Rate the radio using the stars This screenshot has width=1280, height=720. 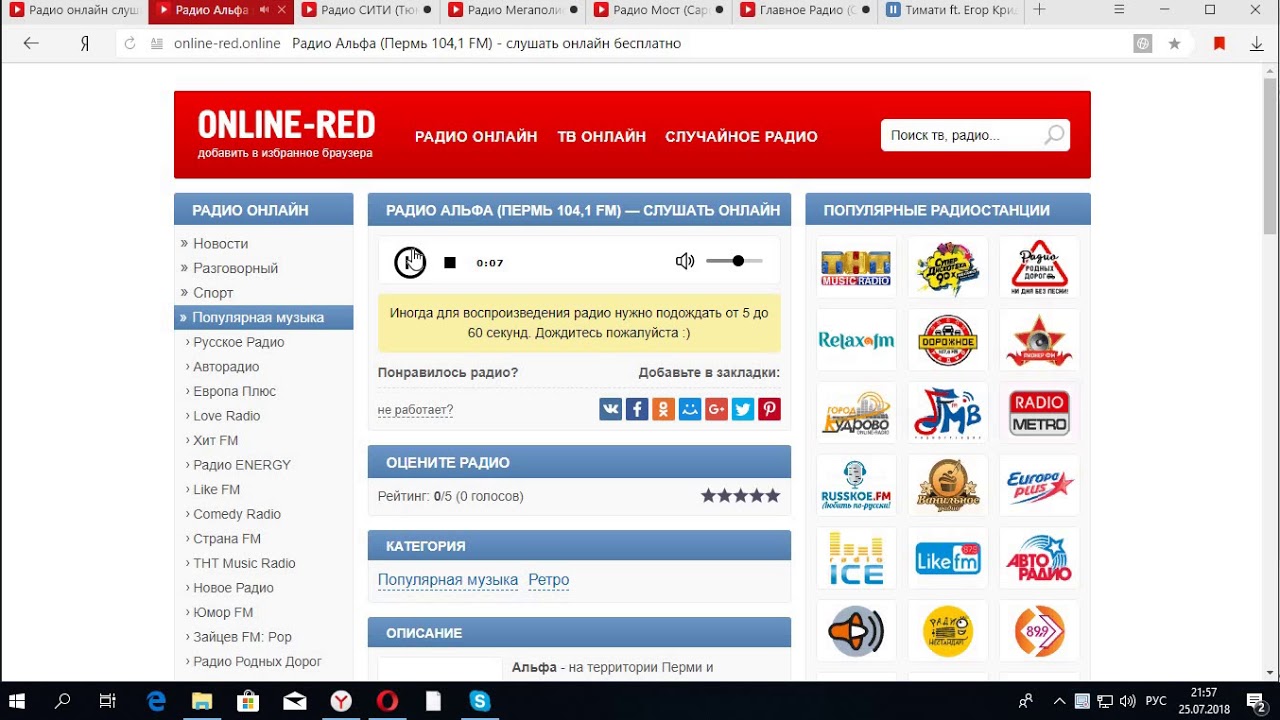click(x=740, y=495)
